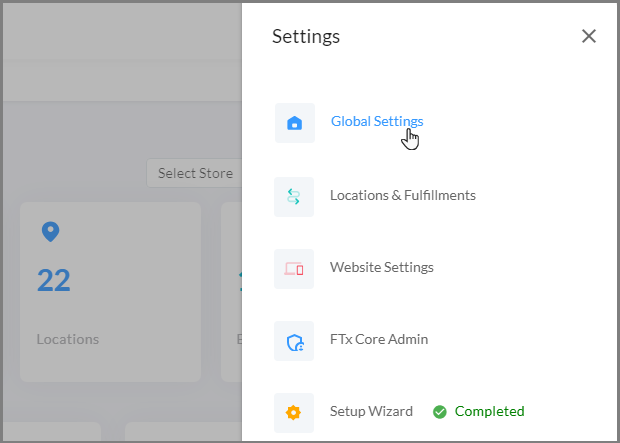Screen dimensions: 620x443
Task: Click the Locations & Fulfillments arrows icon
Action: 294,197
